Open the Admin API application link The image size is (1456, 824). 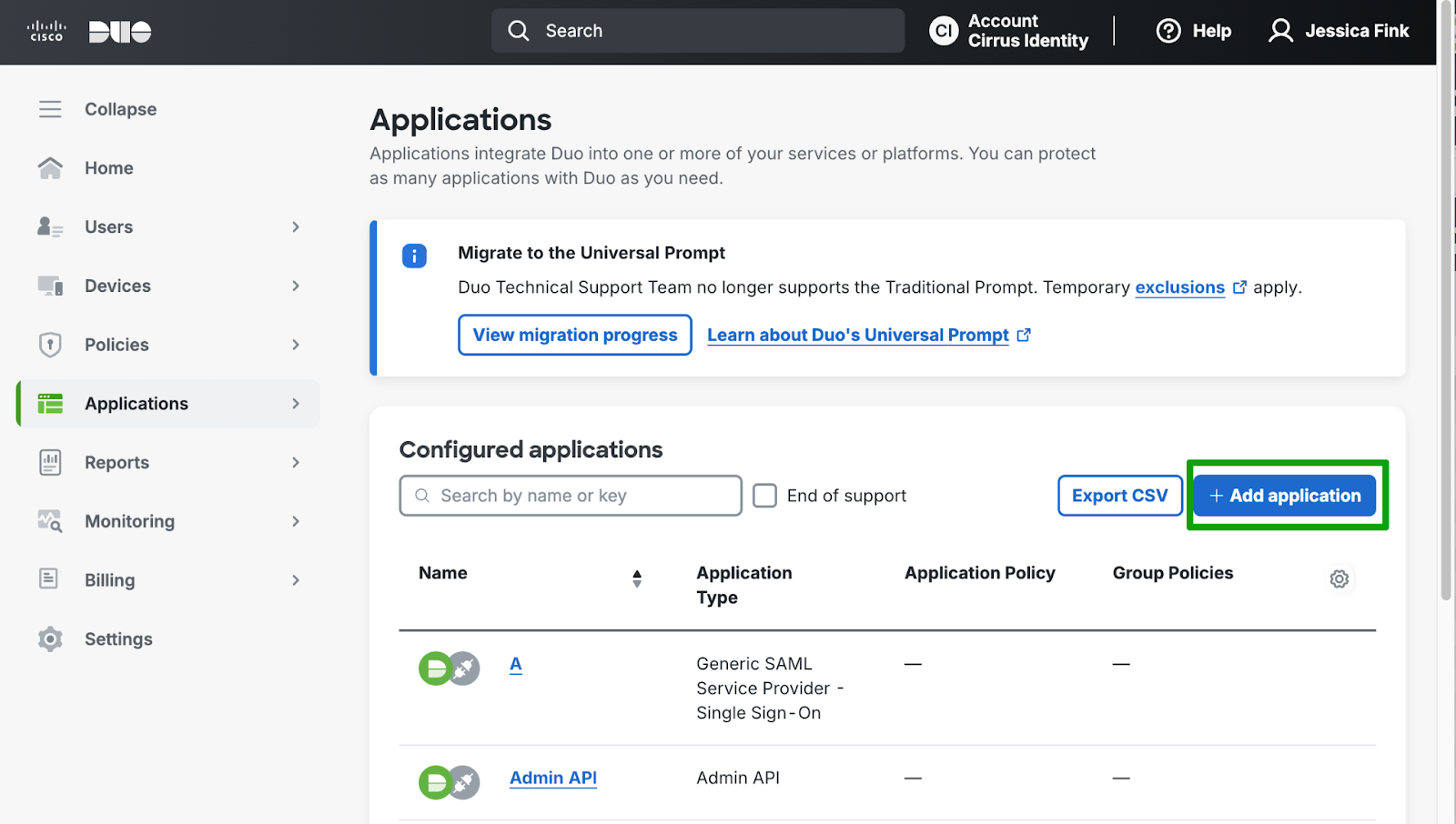[x=552, y=778]
